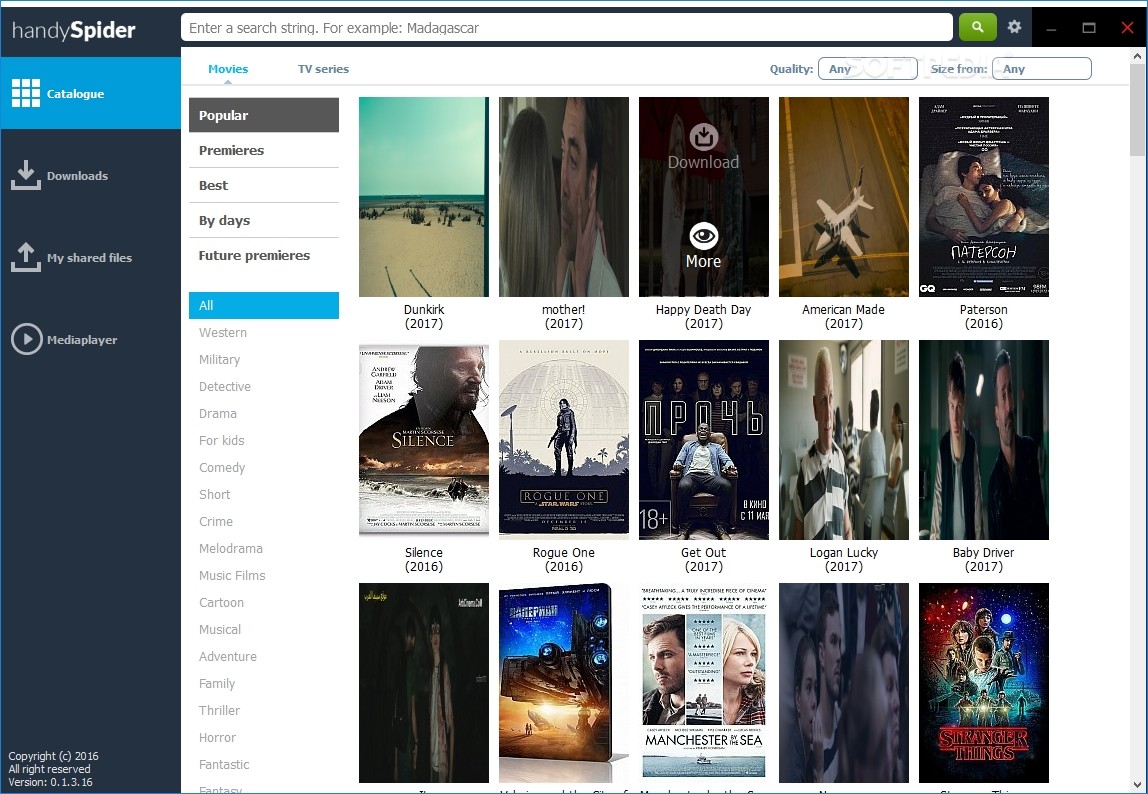Open the Dunkirk poster

click(x=424, y=197)
